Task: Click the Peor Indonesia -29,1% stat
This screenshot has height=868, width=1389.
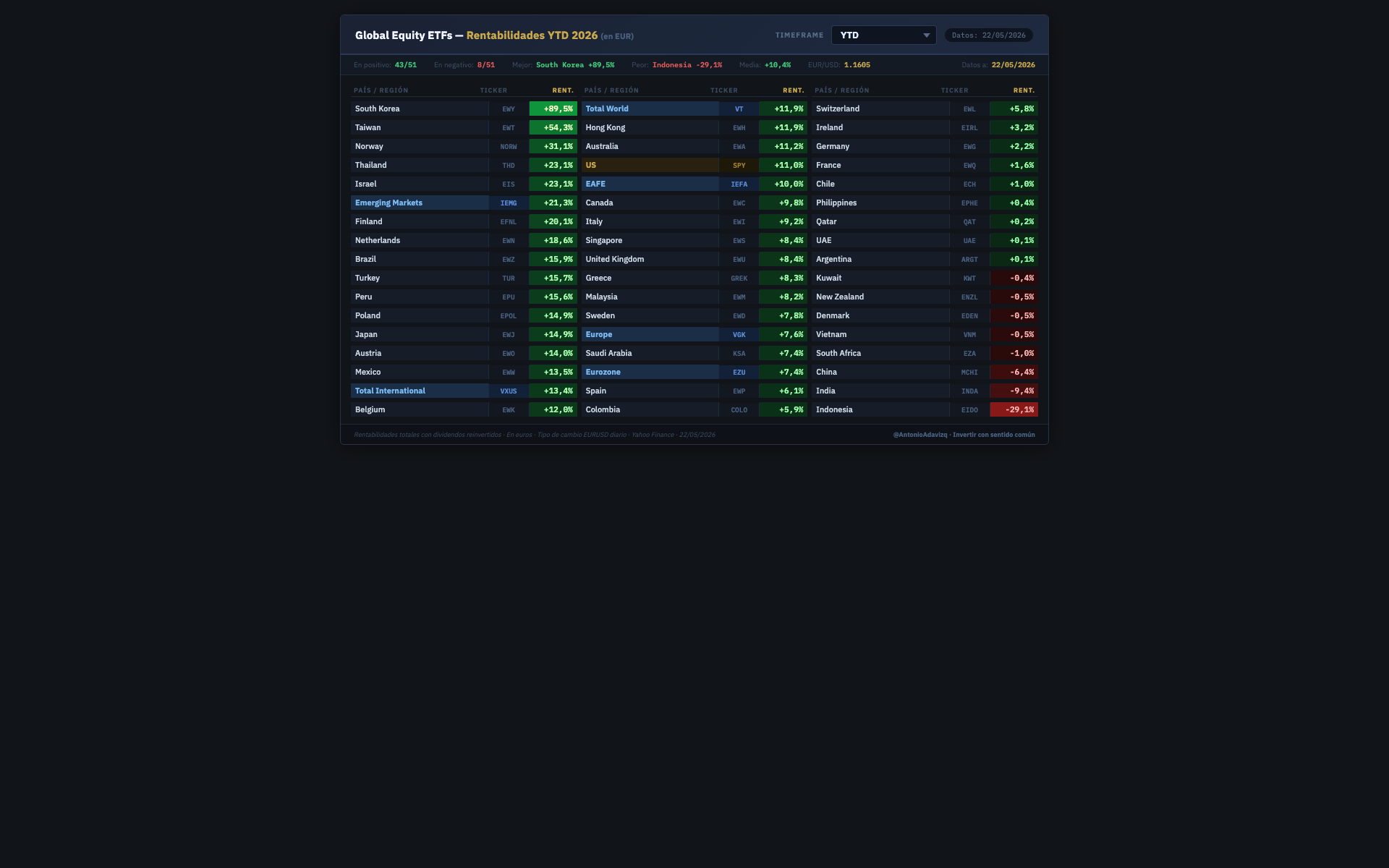Action: tap(676, 65)
